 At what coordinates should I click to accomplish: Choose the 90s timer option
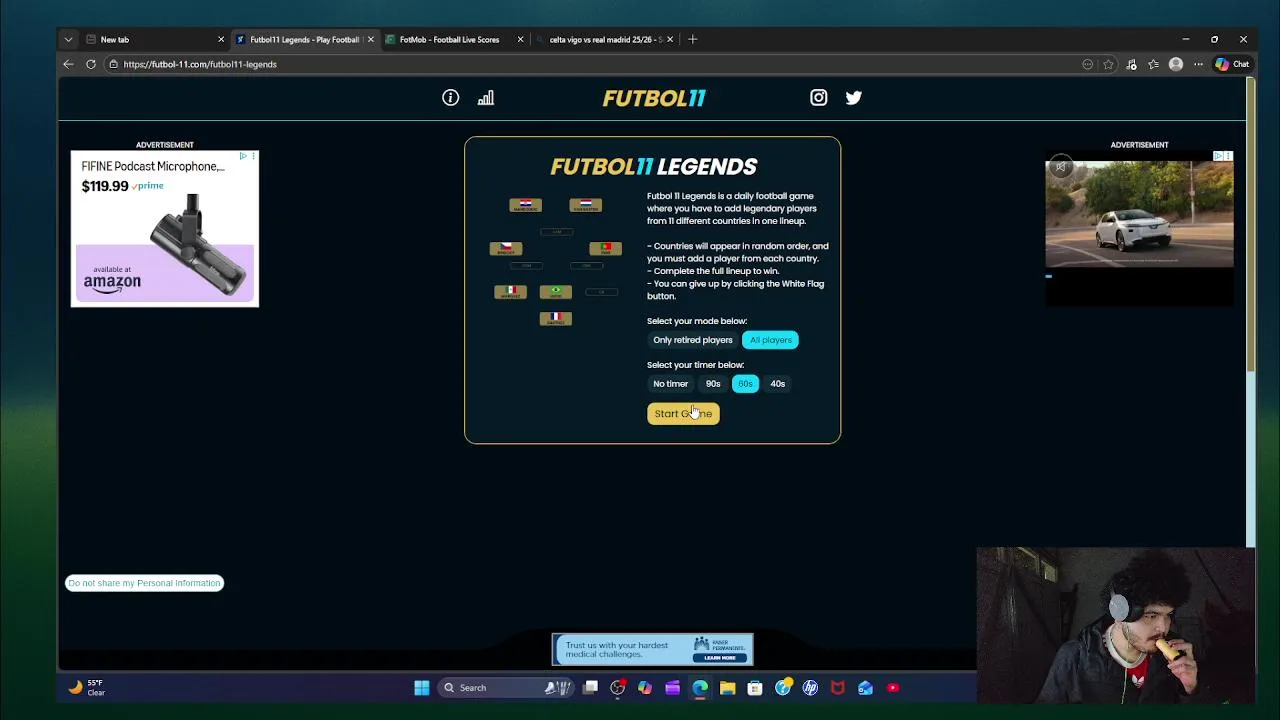click(713, 384)
